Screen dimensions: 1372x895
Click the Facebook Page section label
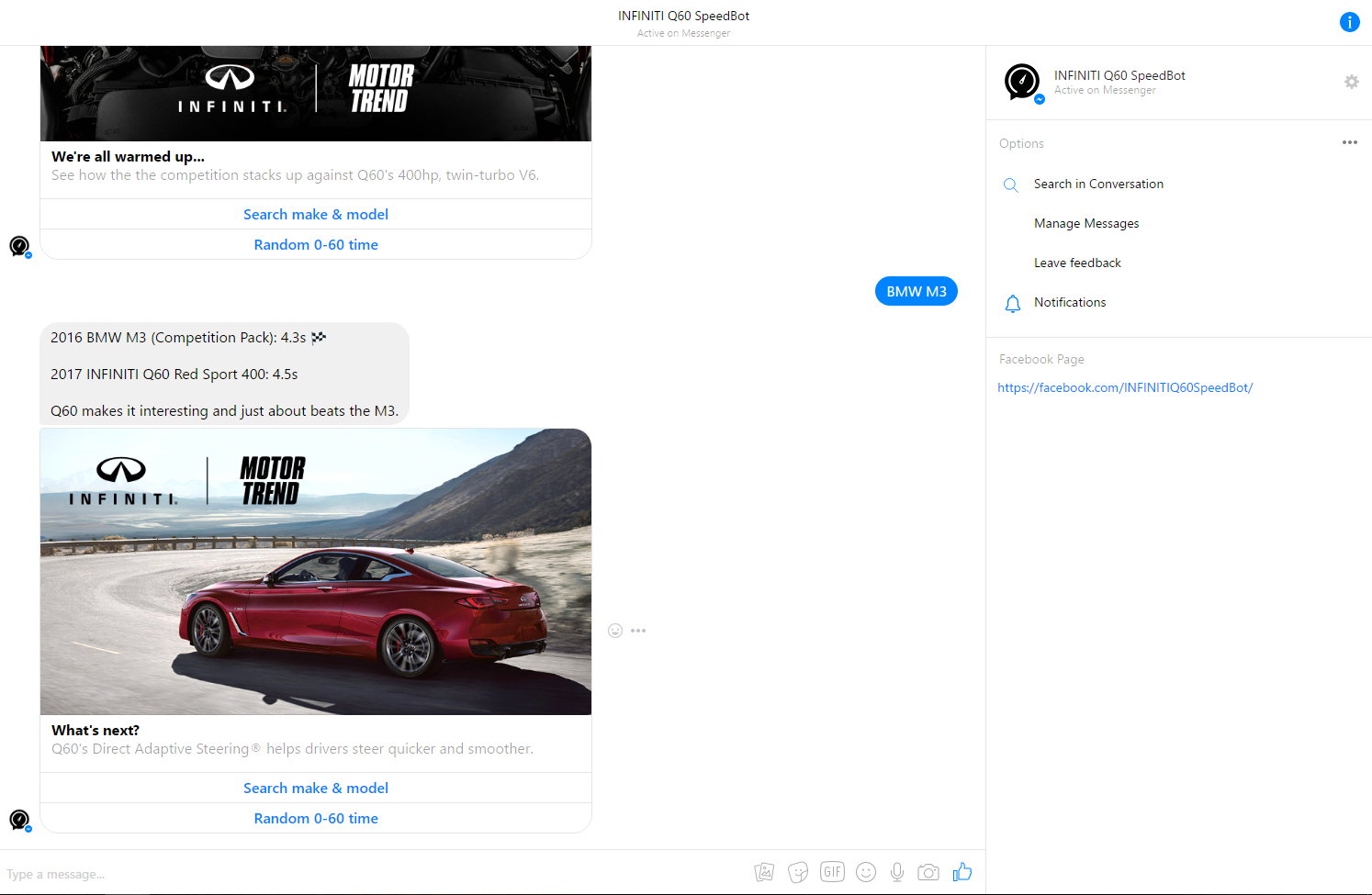(x=1041, y=359)
